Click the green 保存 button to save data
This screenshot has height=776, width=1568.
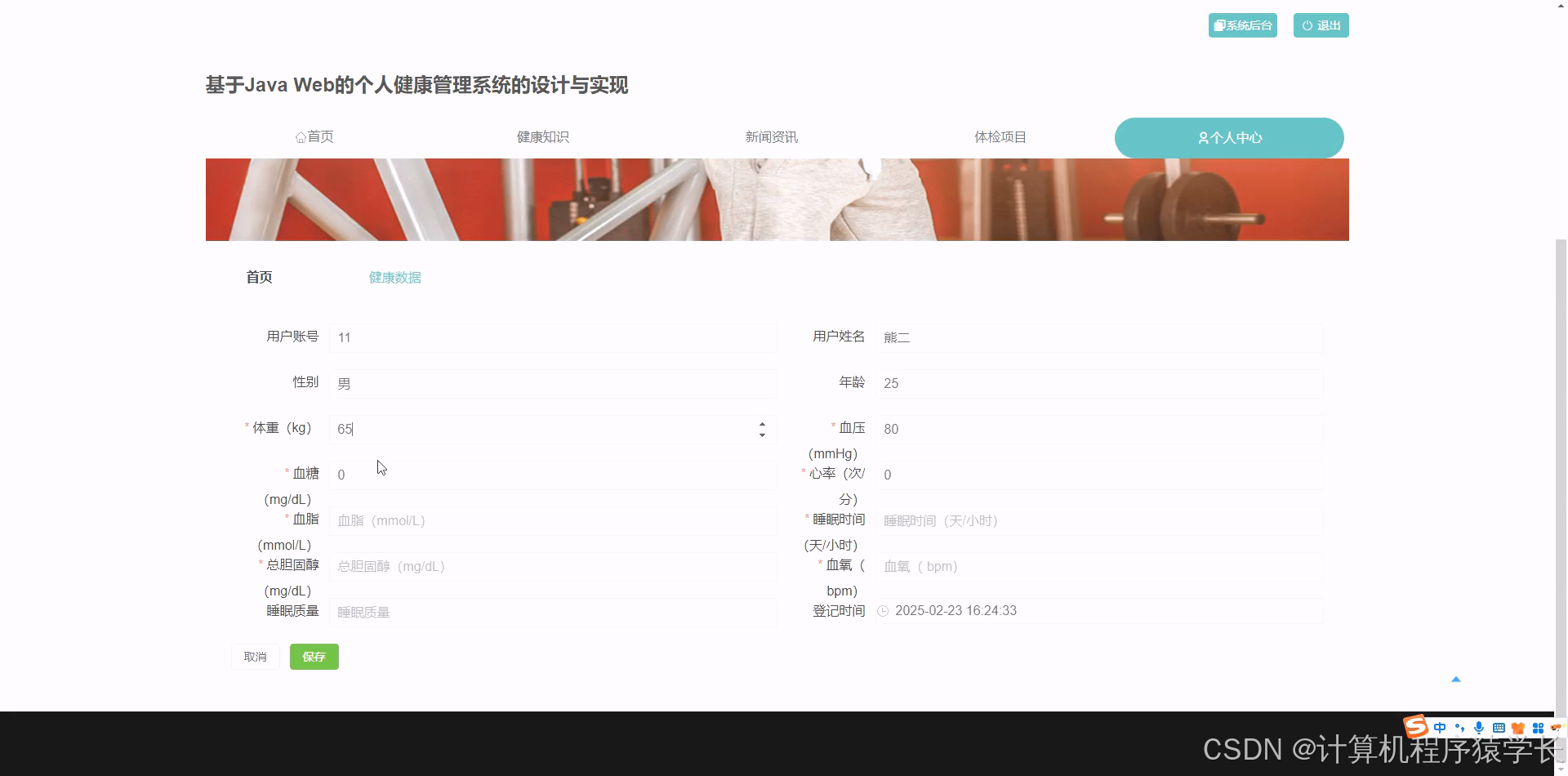[314, 656]
